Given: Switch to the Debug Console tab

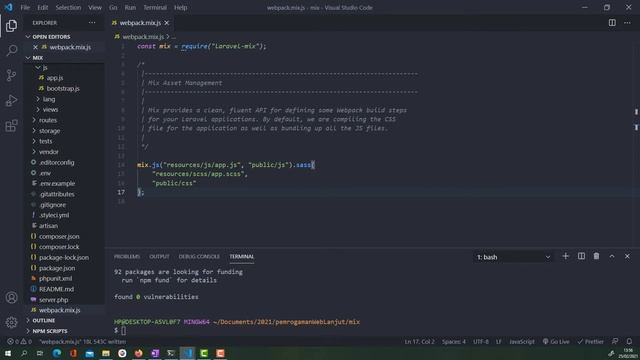Looking at the screenshot, I should click(x=199, y=256).
